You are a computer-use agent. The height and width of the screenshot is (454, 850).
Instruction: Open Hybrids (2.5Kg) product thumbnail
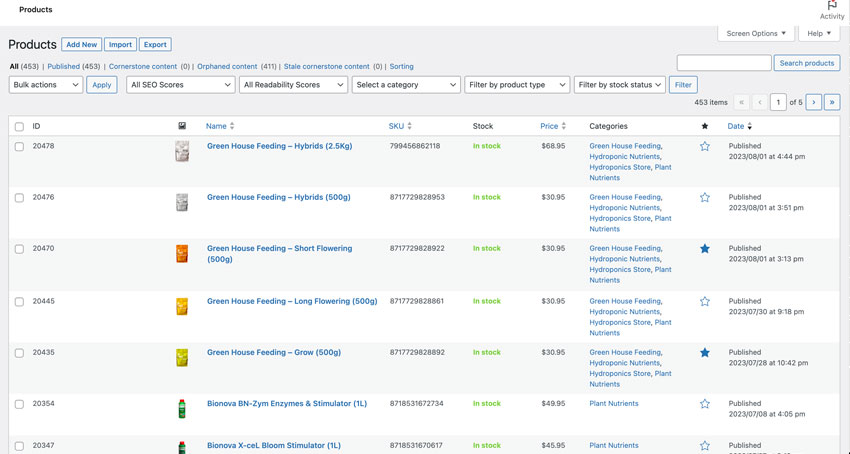(x=182, y=151)
